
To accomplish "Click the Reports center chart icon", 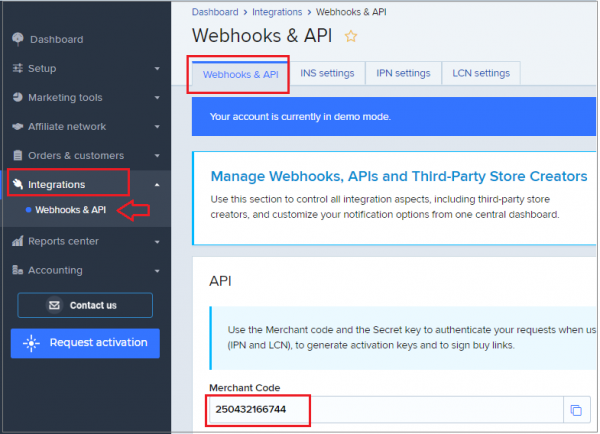I will coord(18,241).
